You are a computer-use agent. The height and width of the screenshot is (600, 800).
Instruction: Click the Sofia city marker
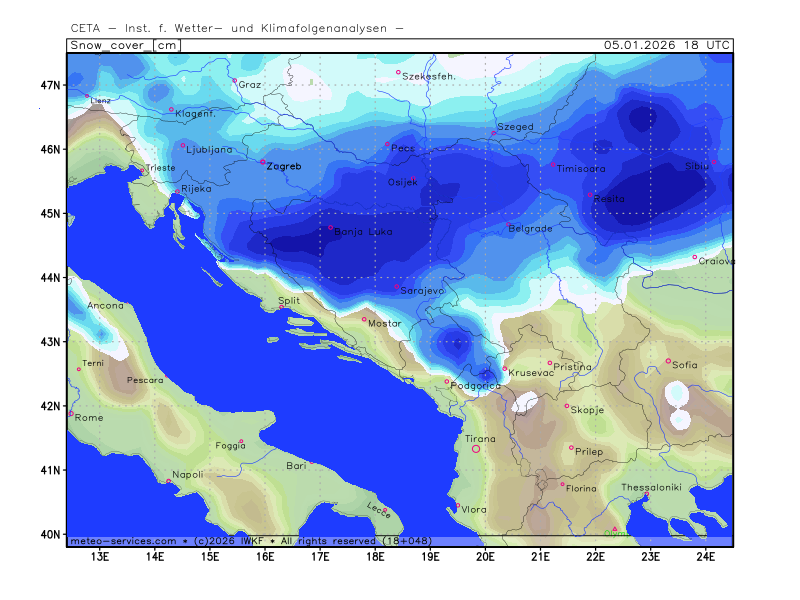pos(669,361)
